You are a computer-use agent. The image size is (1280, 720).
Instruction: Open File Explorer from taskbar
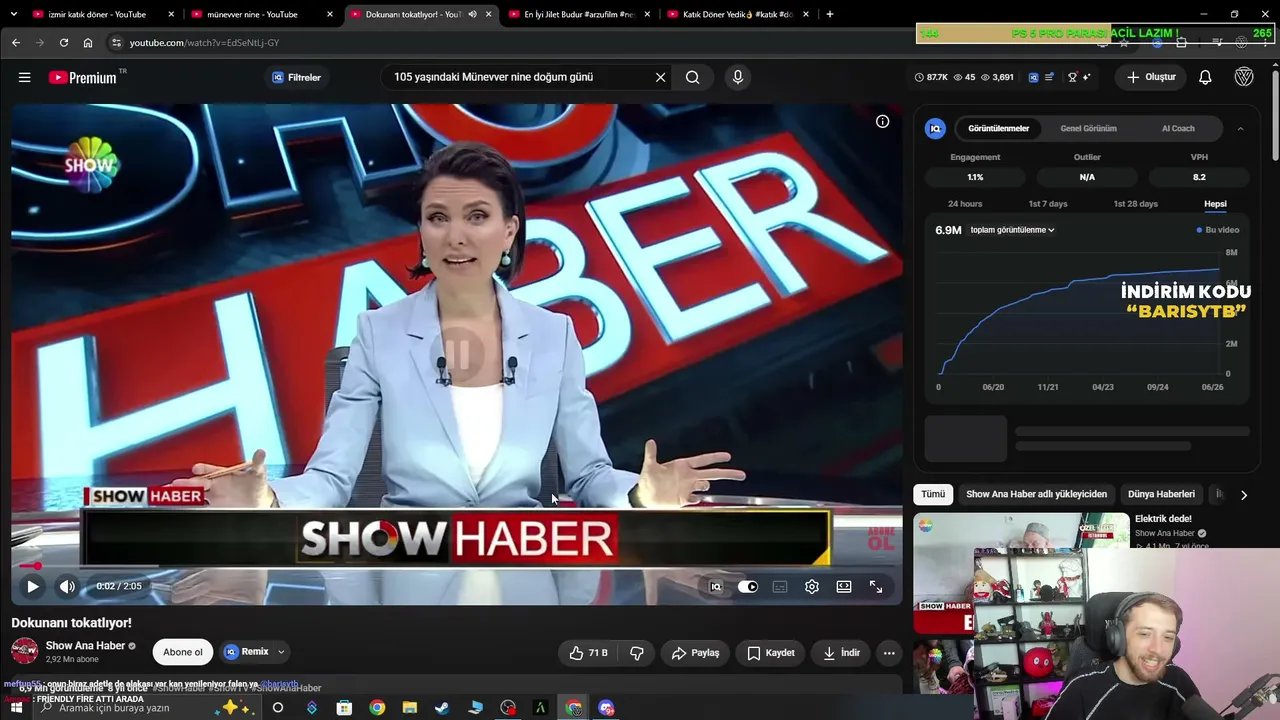(x=409, y=708)
